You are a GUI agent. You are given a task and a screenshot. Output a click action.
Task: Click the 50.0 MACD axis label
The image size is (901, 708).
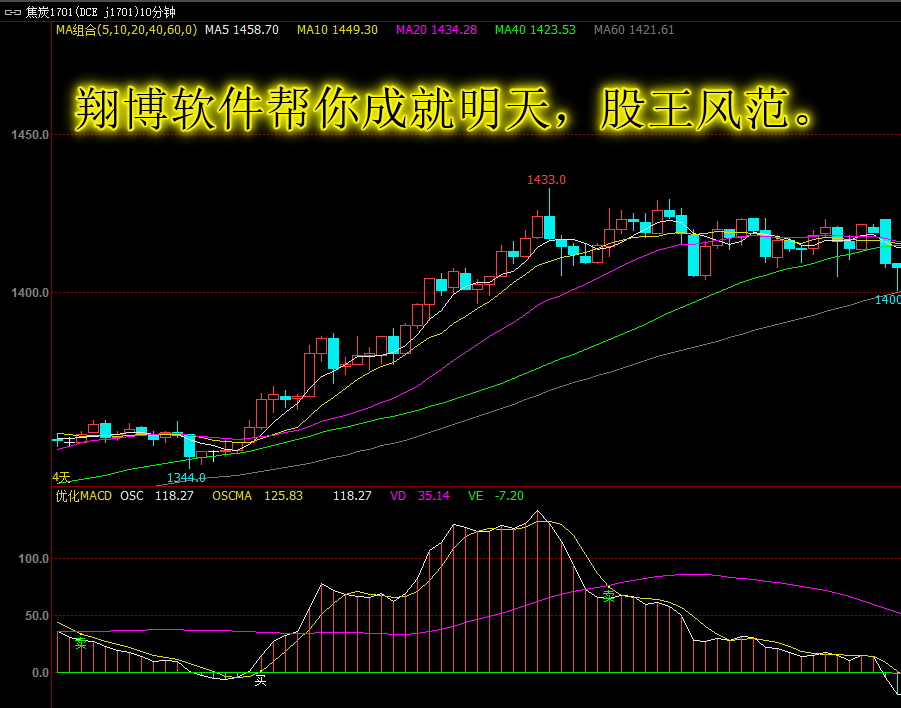[x=37, y=615]
